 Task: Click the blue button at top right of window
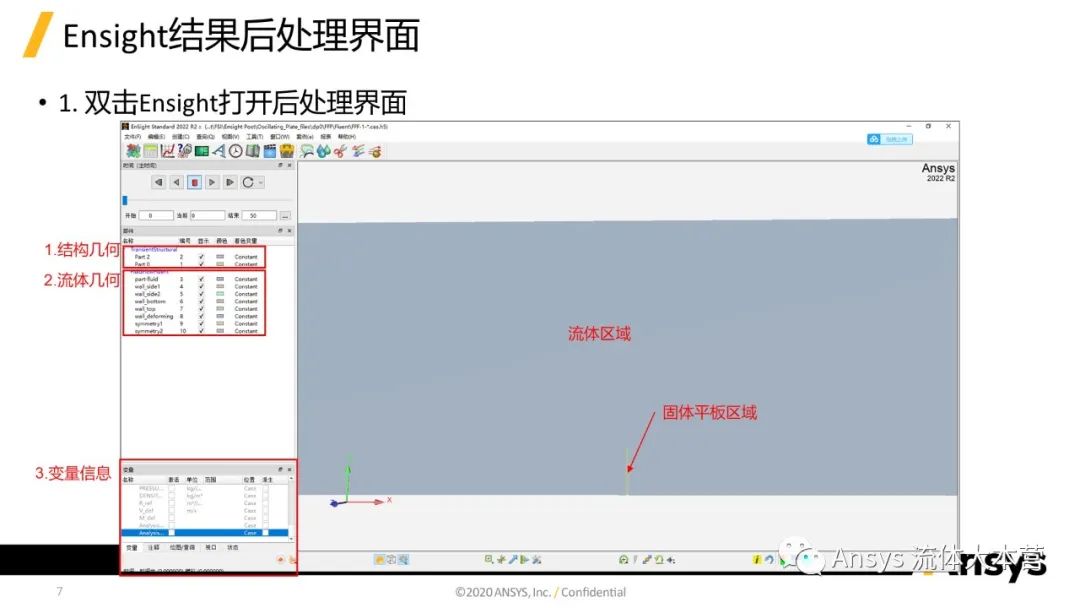[890, 139]
